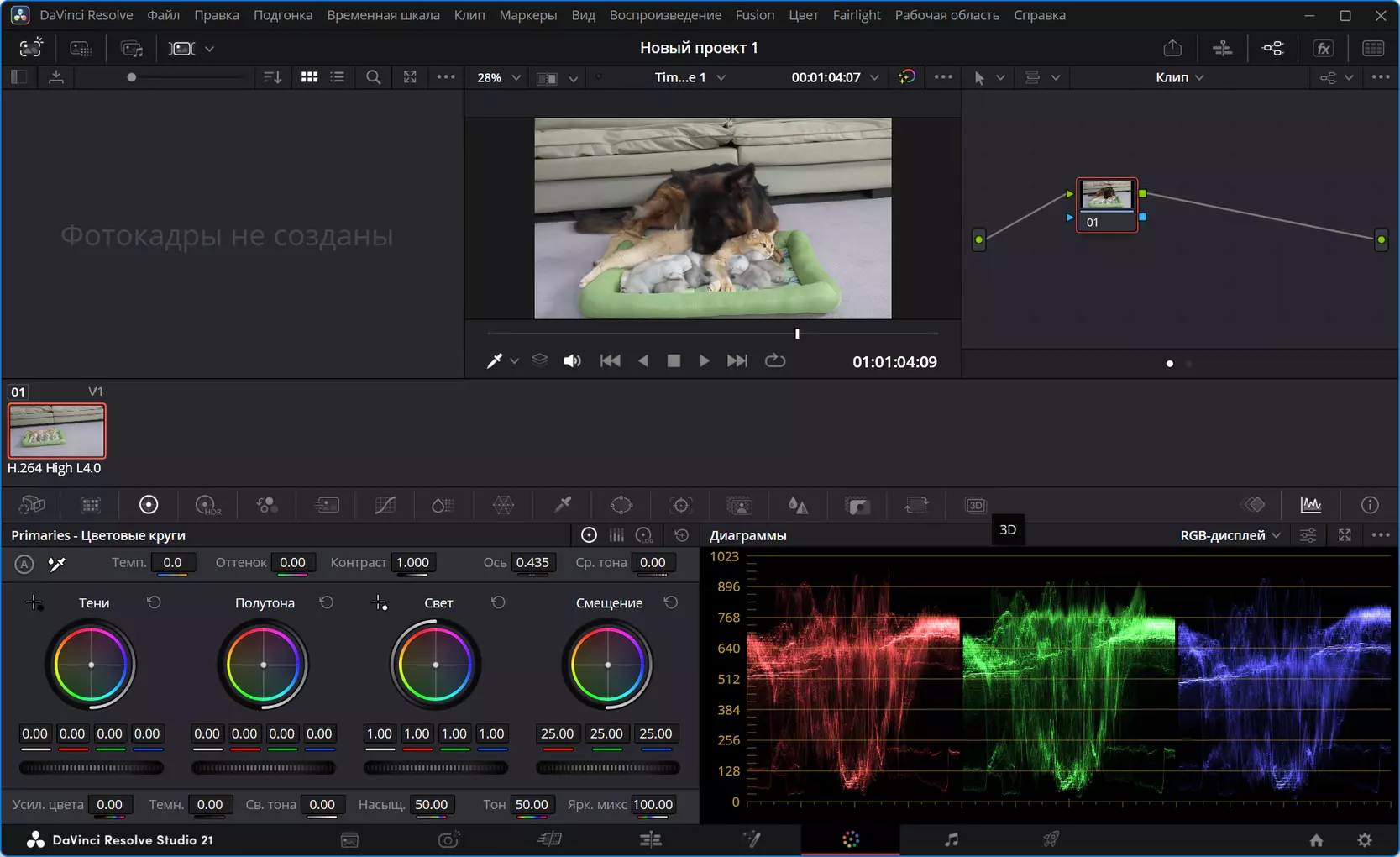1400x857 pixels.
Task: Reset the Тени wheel
Action: point(154,602)
